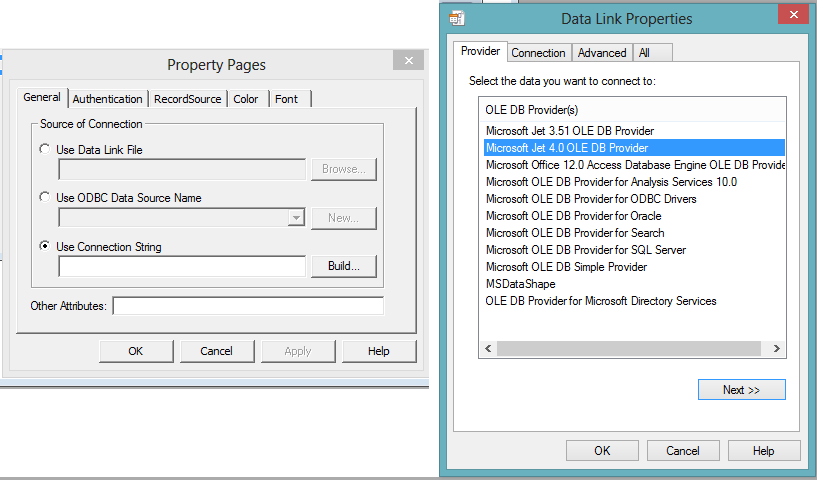The height and width of the screenshot is (480, 817).
Task: Click the provider list right scroll arrow
Action: point(776,348)
